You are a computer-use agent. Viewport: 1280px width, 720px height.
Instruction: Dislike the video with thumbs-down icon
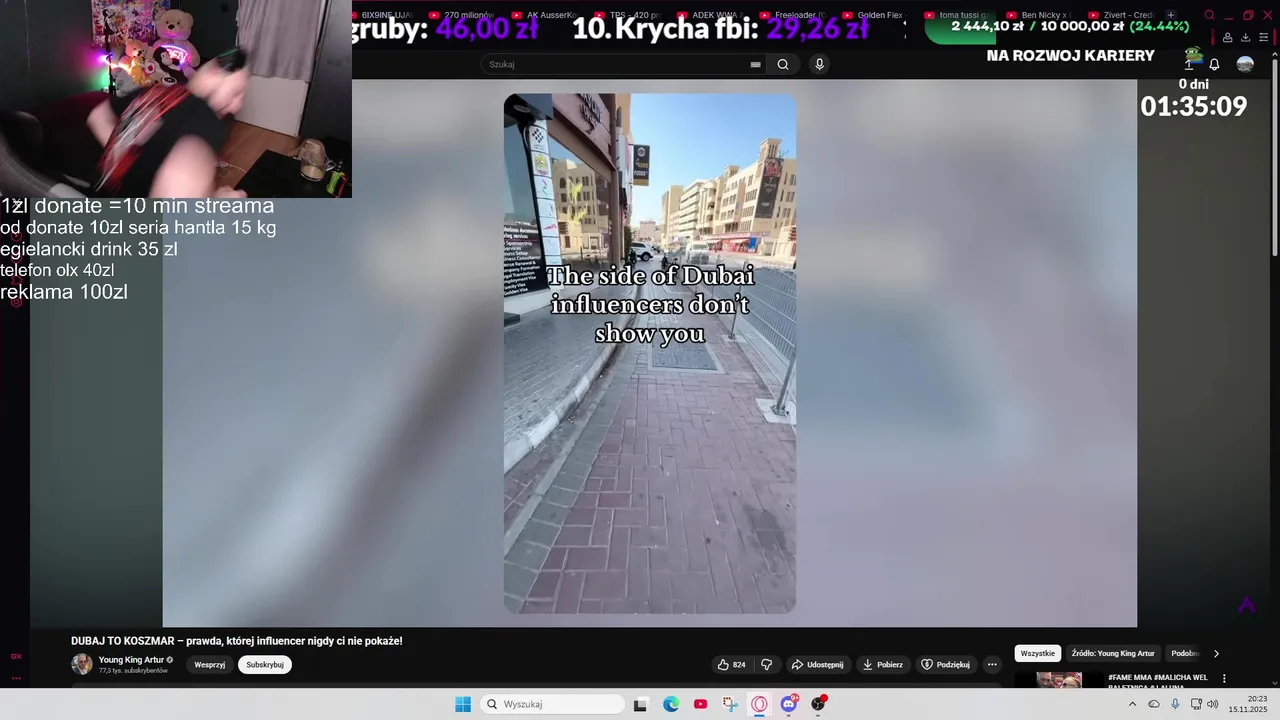(x=767, y=664)
